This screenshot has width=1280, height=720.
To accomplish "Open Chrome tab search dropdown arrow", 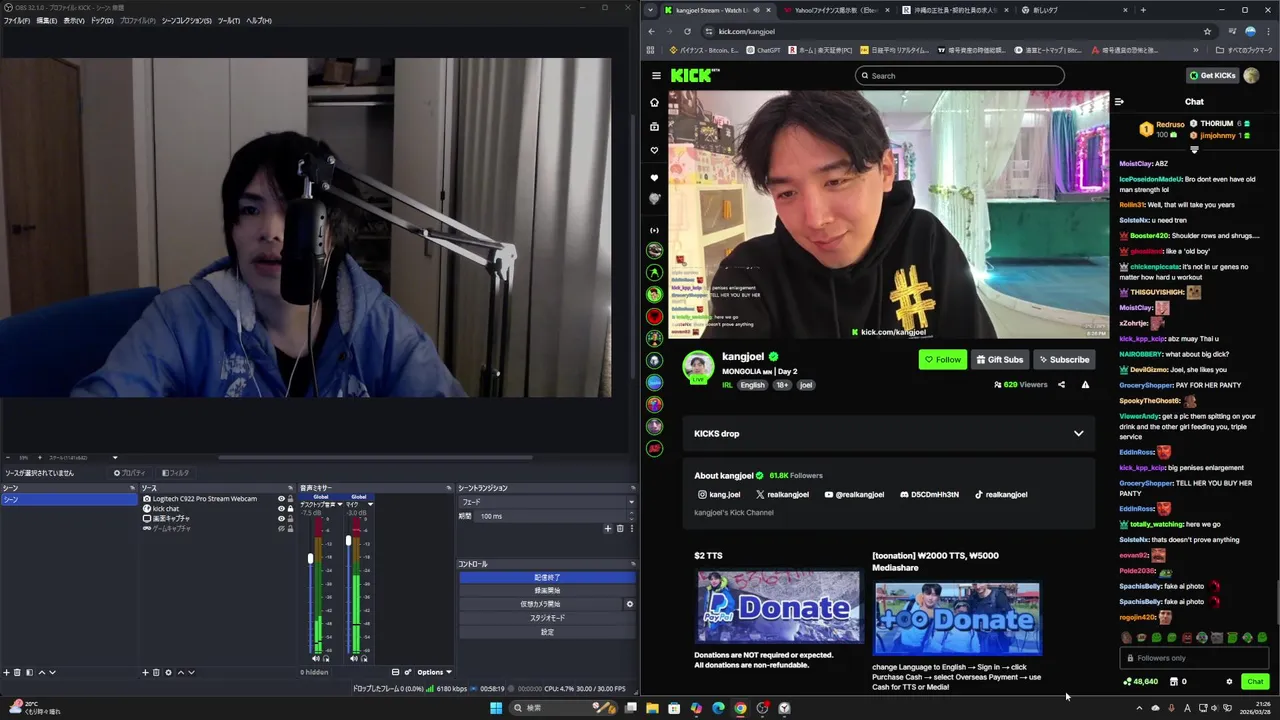I will [651, 10].
